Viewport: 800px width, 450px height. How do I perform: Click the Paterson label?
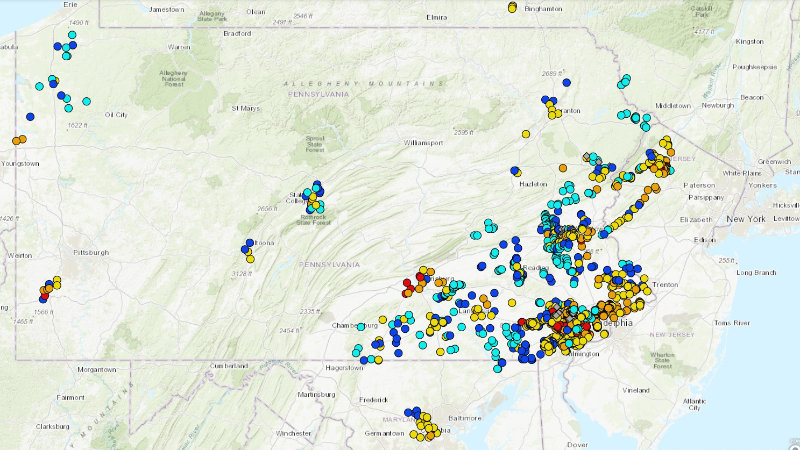[699, 185]
